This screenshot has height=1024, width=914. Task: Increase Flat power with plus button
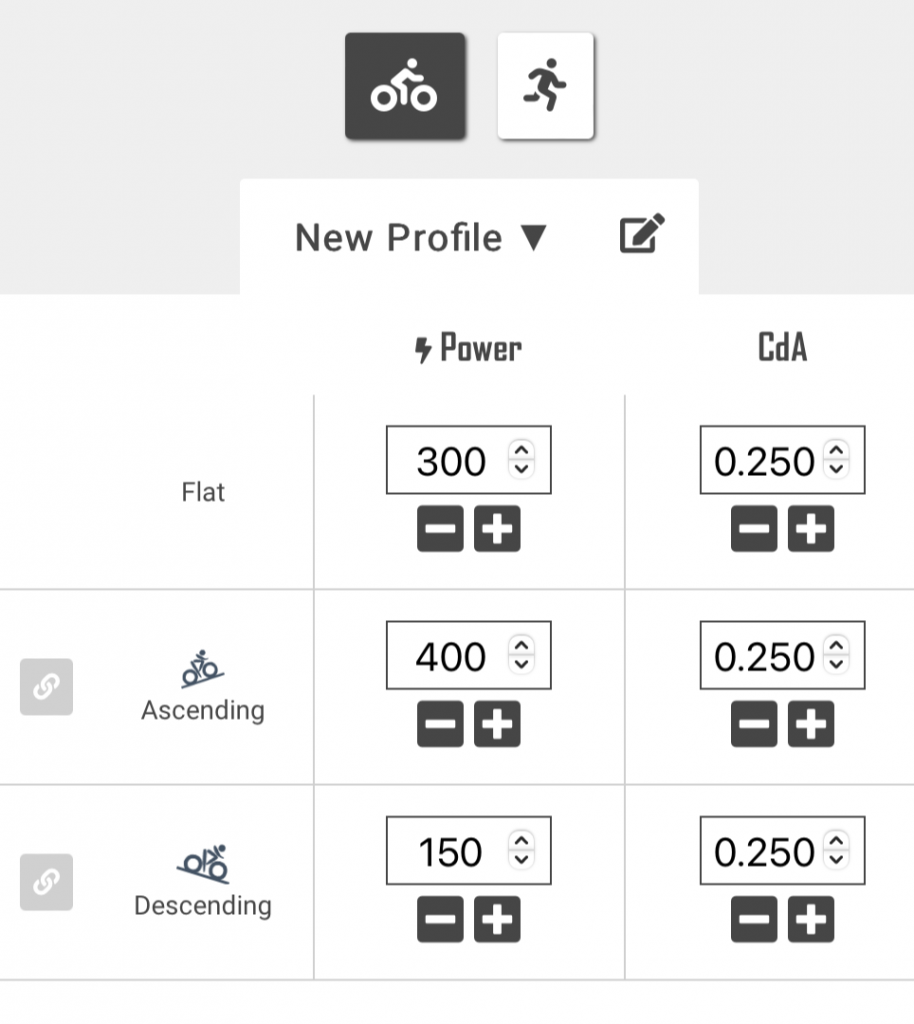[497, 530]
